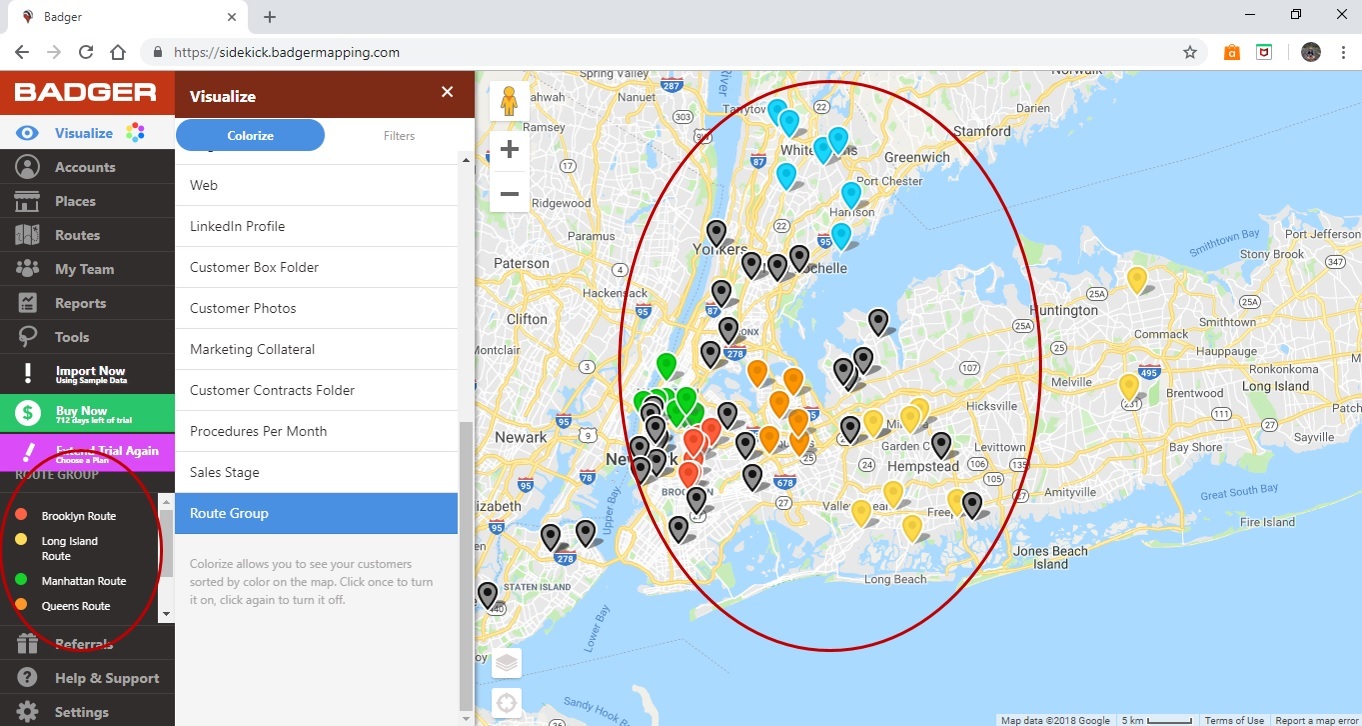Open the browser profile avatar

[x=1311, y=52]
